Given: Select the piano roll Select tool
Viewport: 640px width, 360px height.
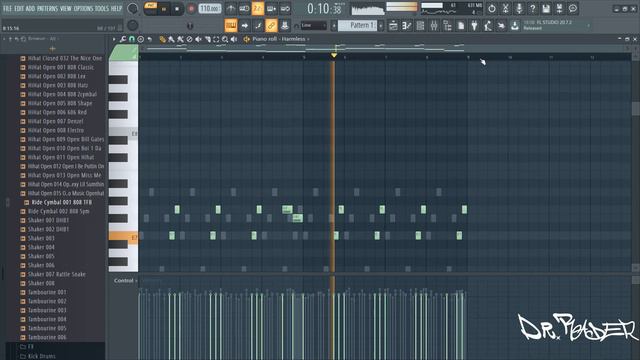Looking at the screenshot, I should [x=216, y=39].
